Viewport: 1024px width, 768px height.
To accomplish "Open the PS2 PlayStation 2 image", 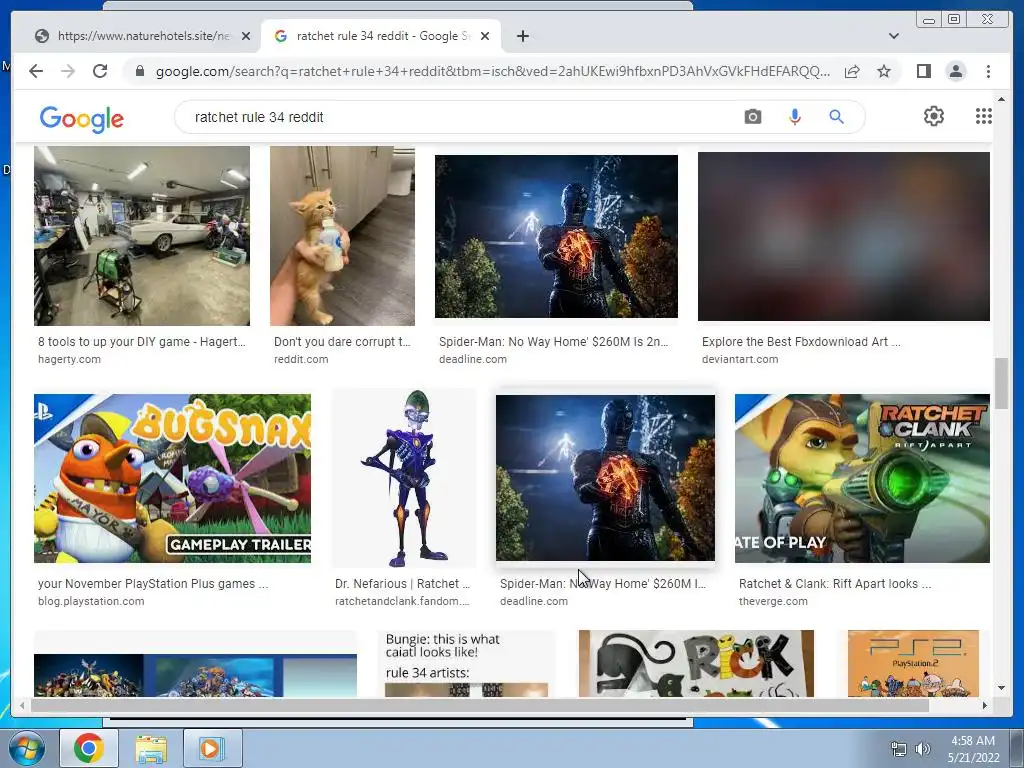I will (x=913, y=664).
